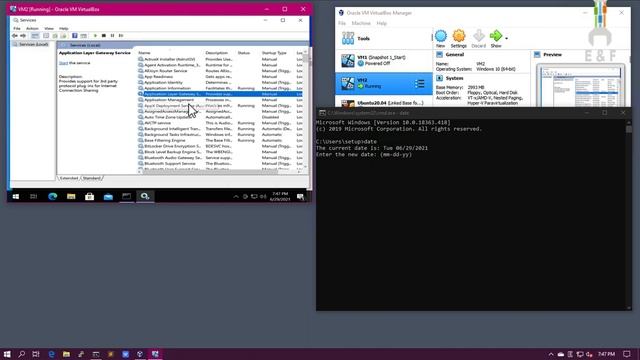Screen dimensions: 640x360
Task: Click the guest VM Start button
Action: (16, 196)
